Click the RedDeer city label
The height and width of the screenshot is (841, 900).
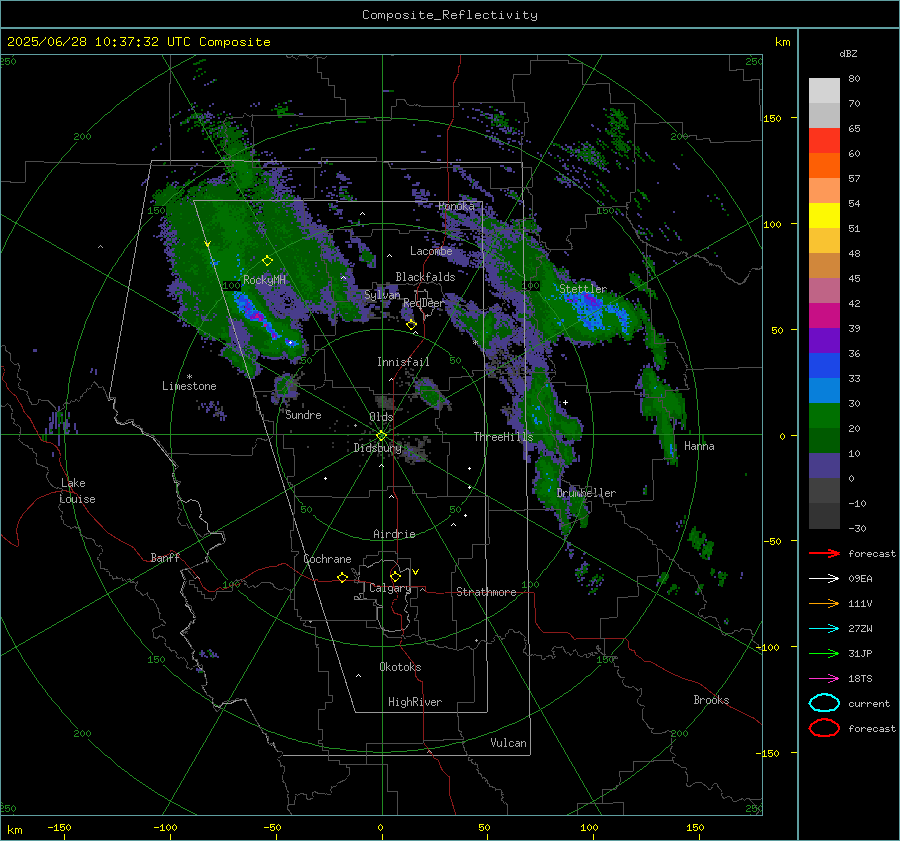click(424, 303)
